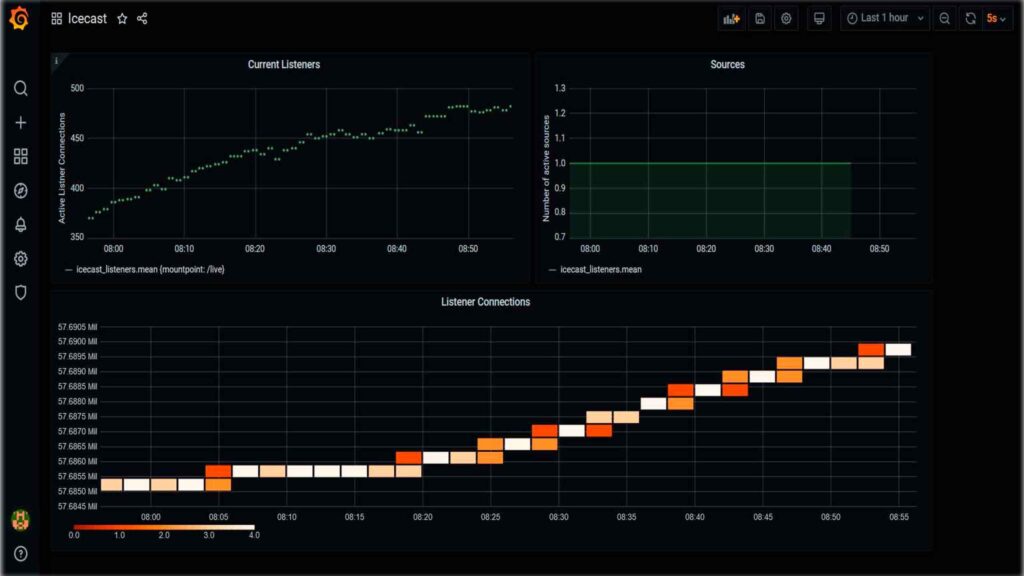Click the Add panel icon

click(731, 19)
